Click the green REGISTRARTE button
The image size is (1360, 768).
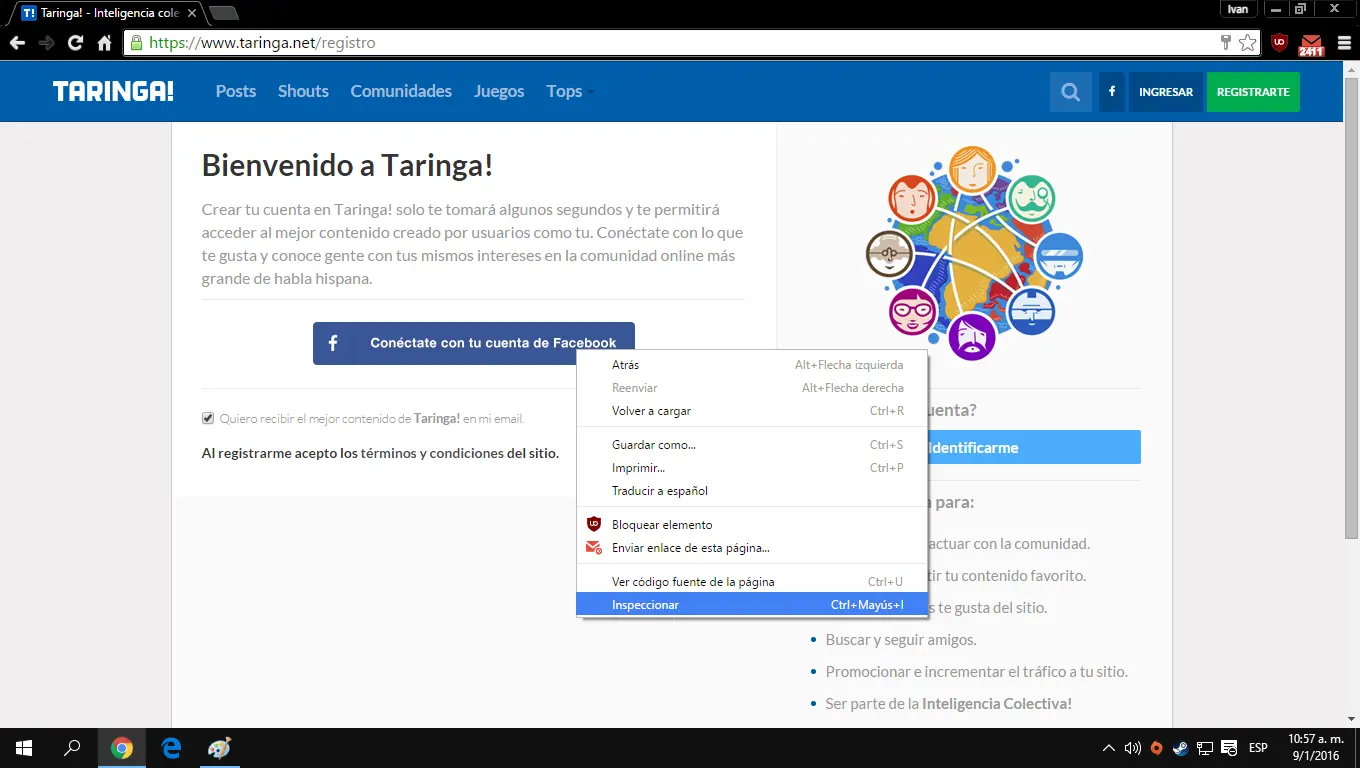(x=1253, y=92)
